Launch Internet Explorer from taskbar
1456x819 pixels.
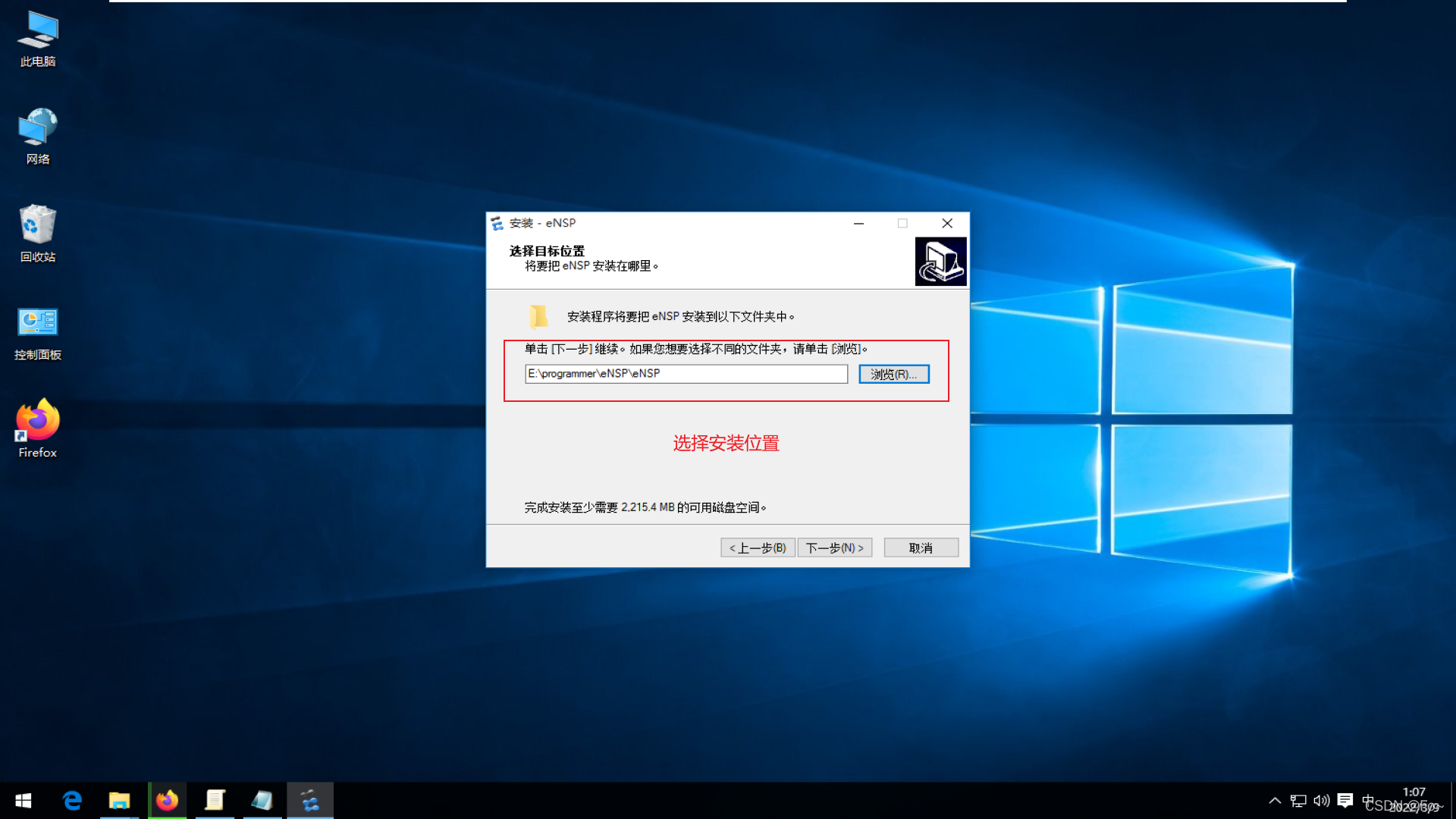(x=72, y=801)
